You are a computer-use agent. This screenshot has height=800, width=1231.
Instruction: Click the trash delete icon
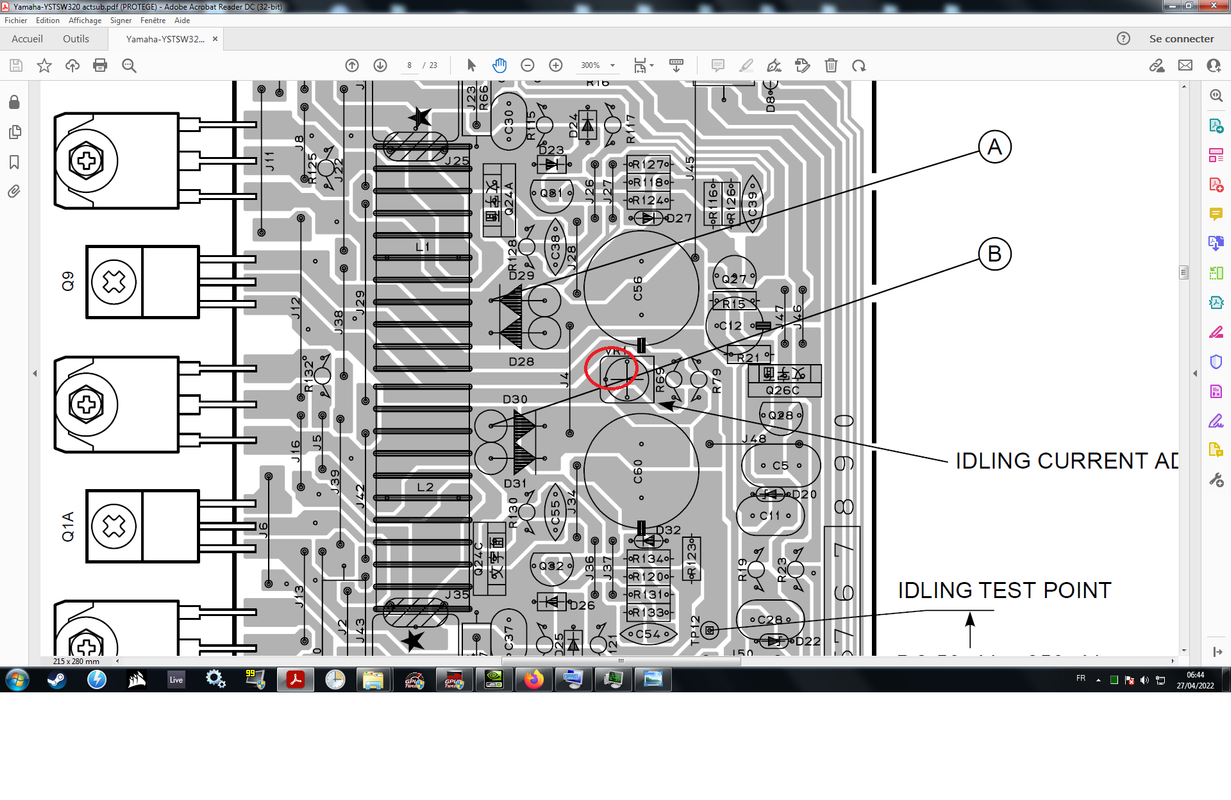click(831, 65)
